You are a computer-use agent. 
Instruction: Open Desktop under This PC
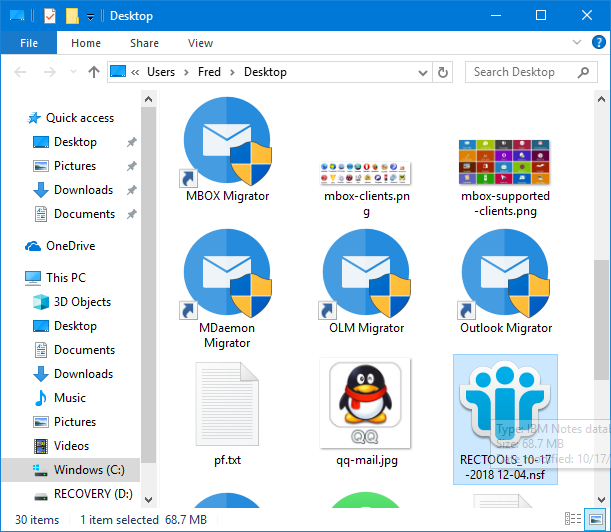(75, 326)
